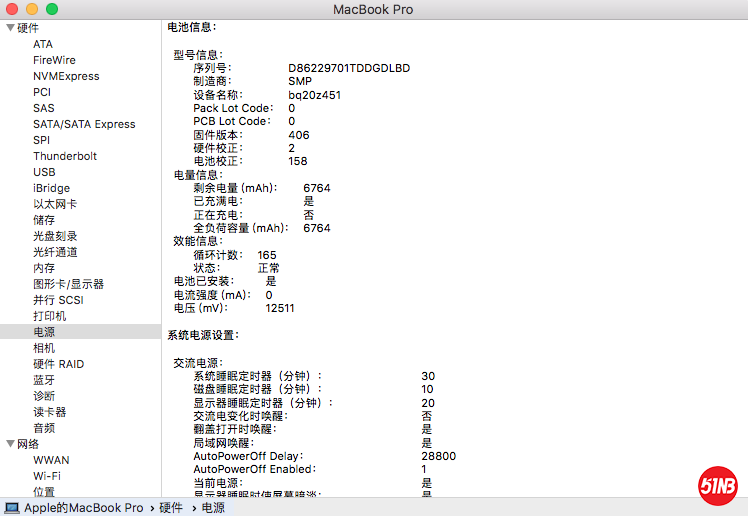Open the 储存 sidebar entry
The image size is (748, 516).
point(44,220)
